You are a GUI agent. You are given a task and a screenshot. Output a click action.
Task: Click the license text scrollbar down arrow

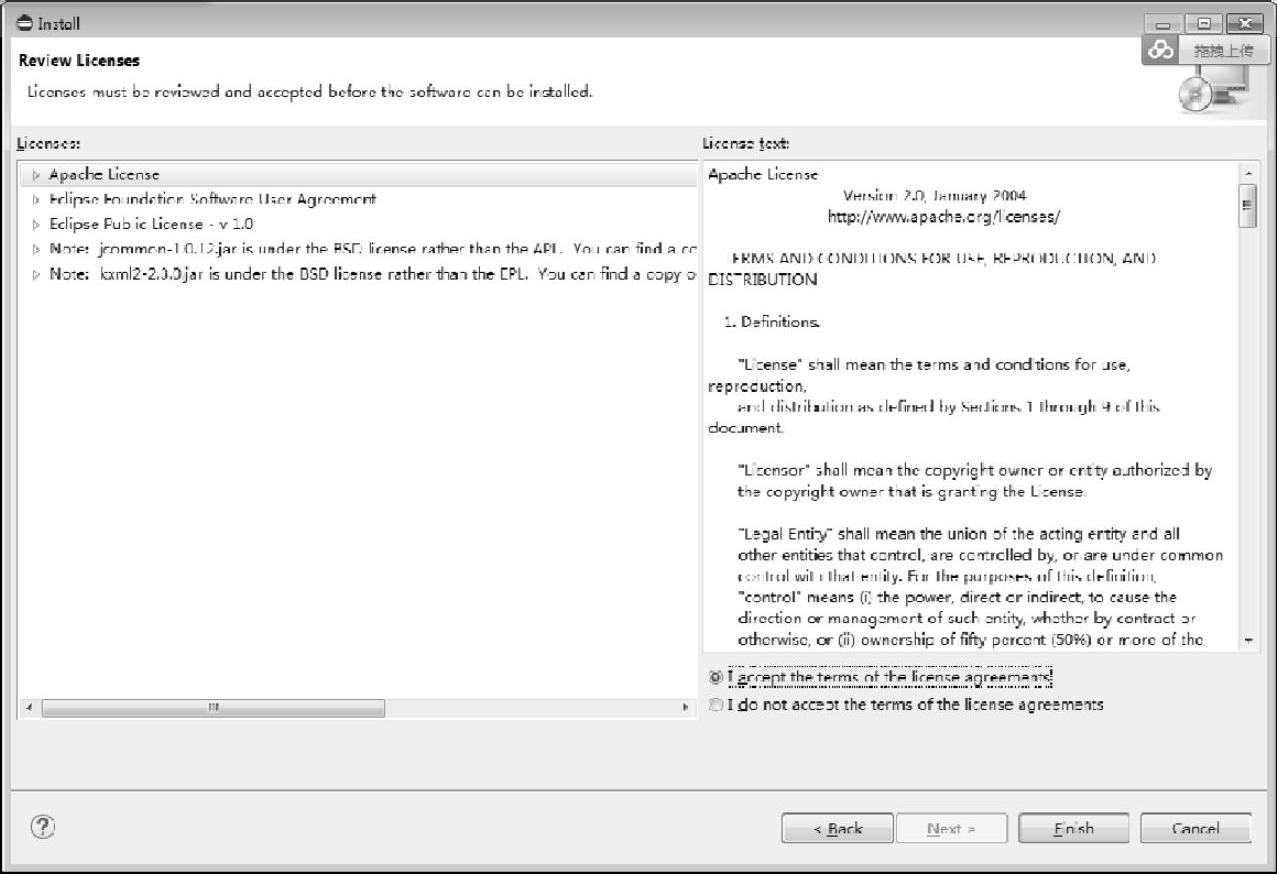coord(1248,640)
